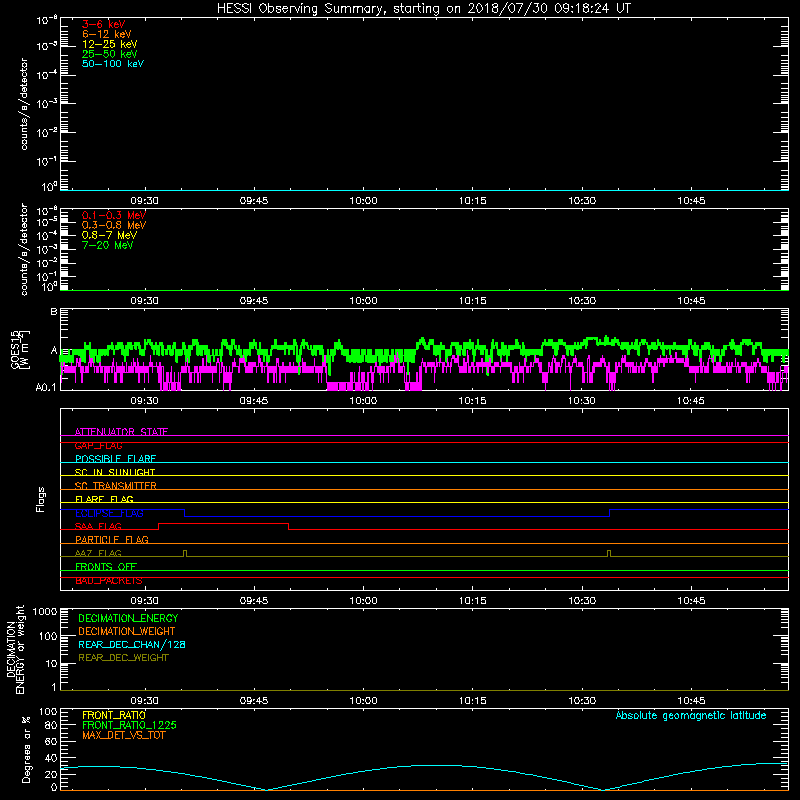Click the 1000 tick on decimation axis
Screen dimensions: 800x800
(45, 611)
